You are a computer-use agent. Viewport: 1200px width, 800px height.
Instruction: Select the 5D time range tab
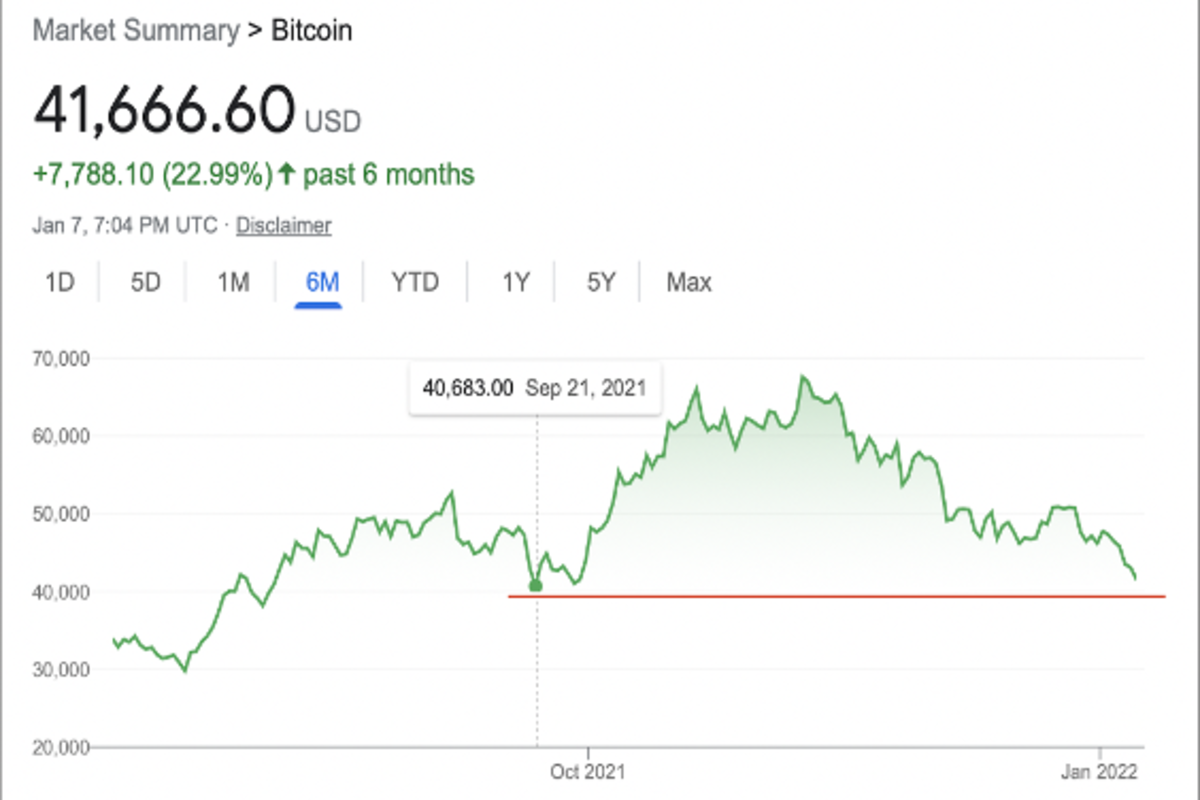point(146,283)
